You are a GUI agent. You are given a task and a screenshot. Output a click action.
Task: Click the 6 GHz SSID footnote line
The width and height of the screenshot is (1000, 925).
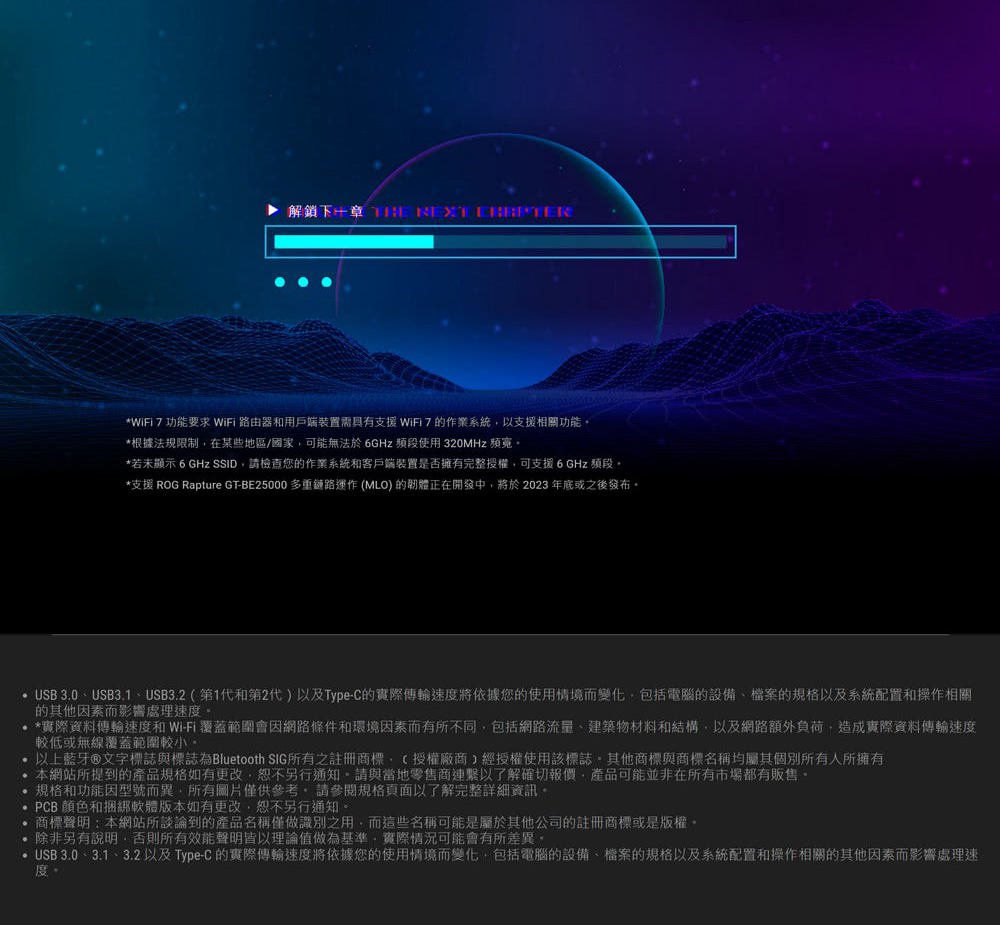pyautogui.click(x=375, y=464)
